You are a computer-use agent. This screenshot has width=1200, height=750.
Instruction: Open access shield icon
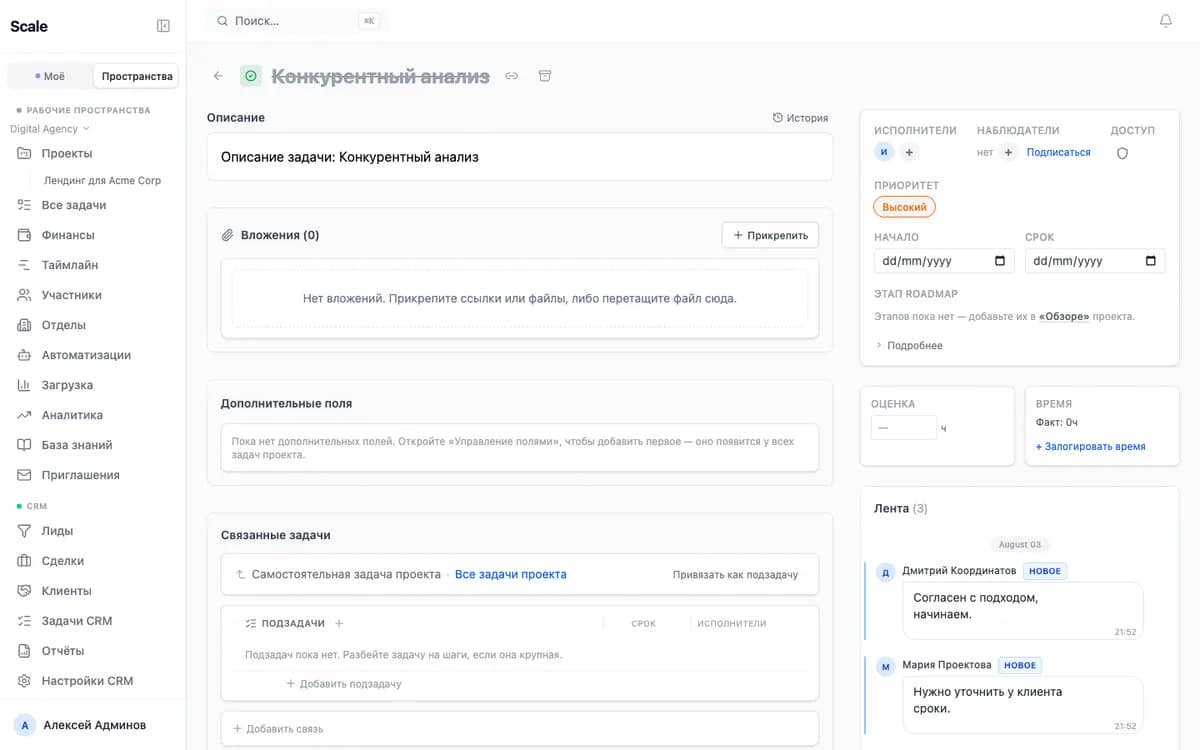pos(1122,153)
